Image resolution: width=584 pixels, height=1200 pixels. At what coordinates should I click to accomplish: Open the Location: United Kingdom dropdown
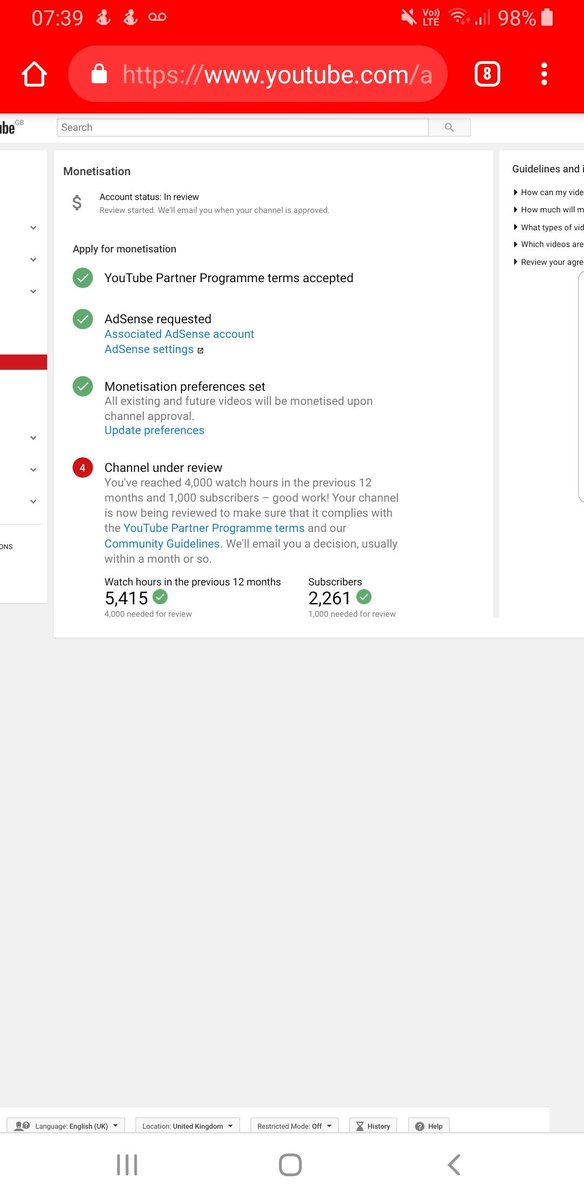(187, 1126)
